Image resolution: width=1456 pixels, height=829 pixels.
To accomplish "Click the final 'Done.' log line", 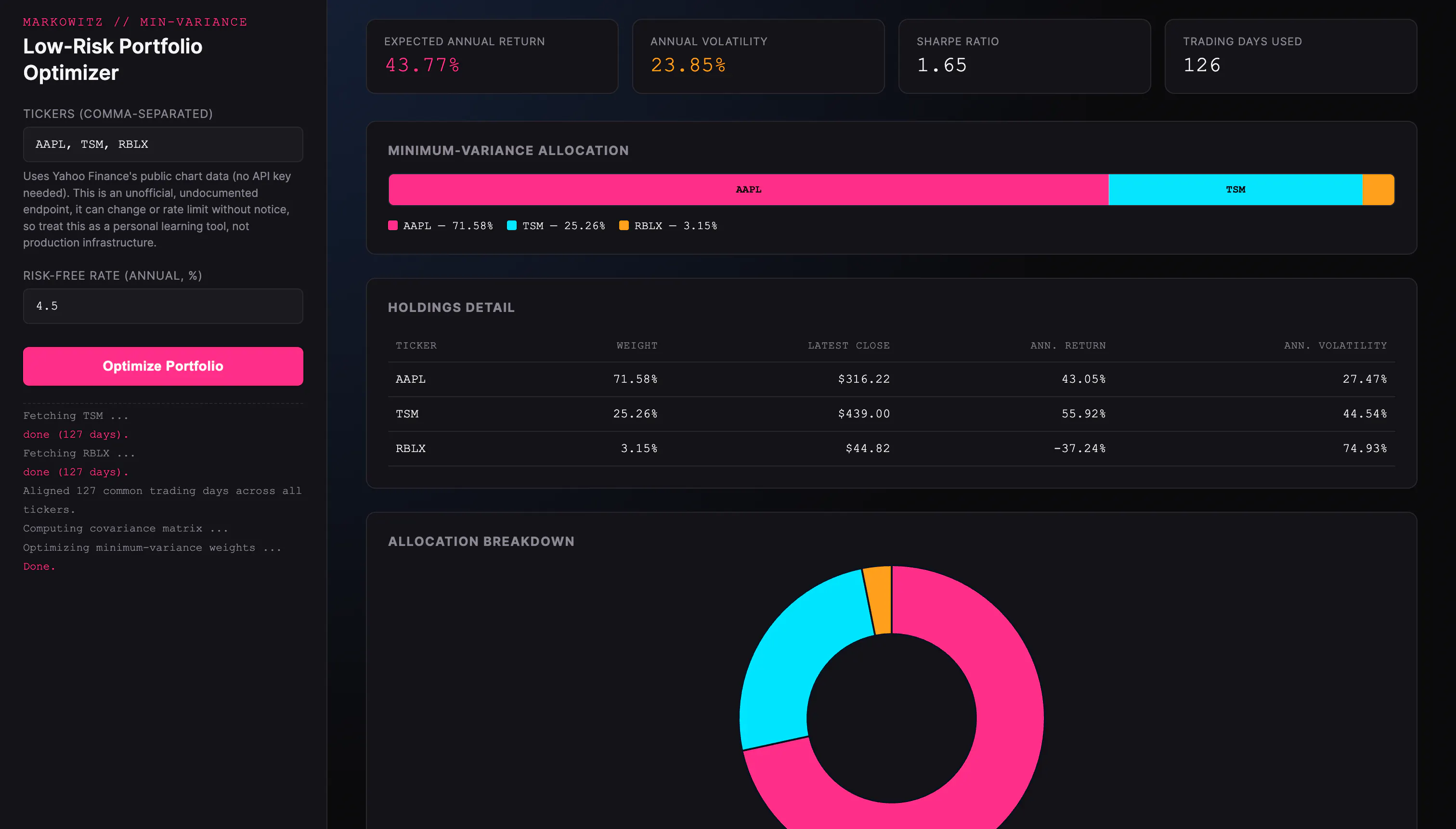I will click(39, 567).
